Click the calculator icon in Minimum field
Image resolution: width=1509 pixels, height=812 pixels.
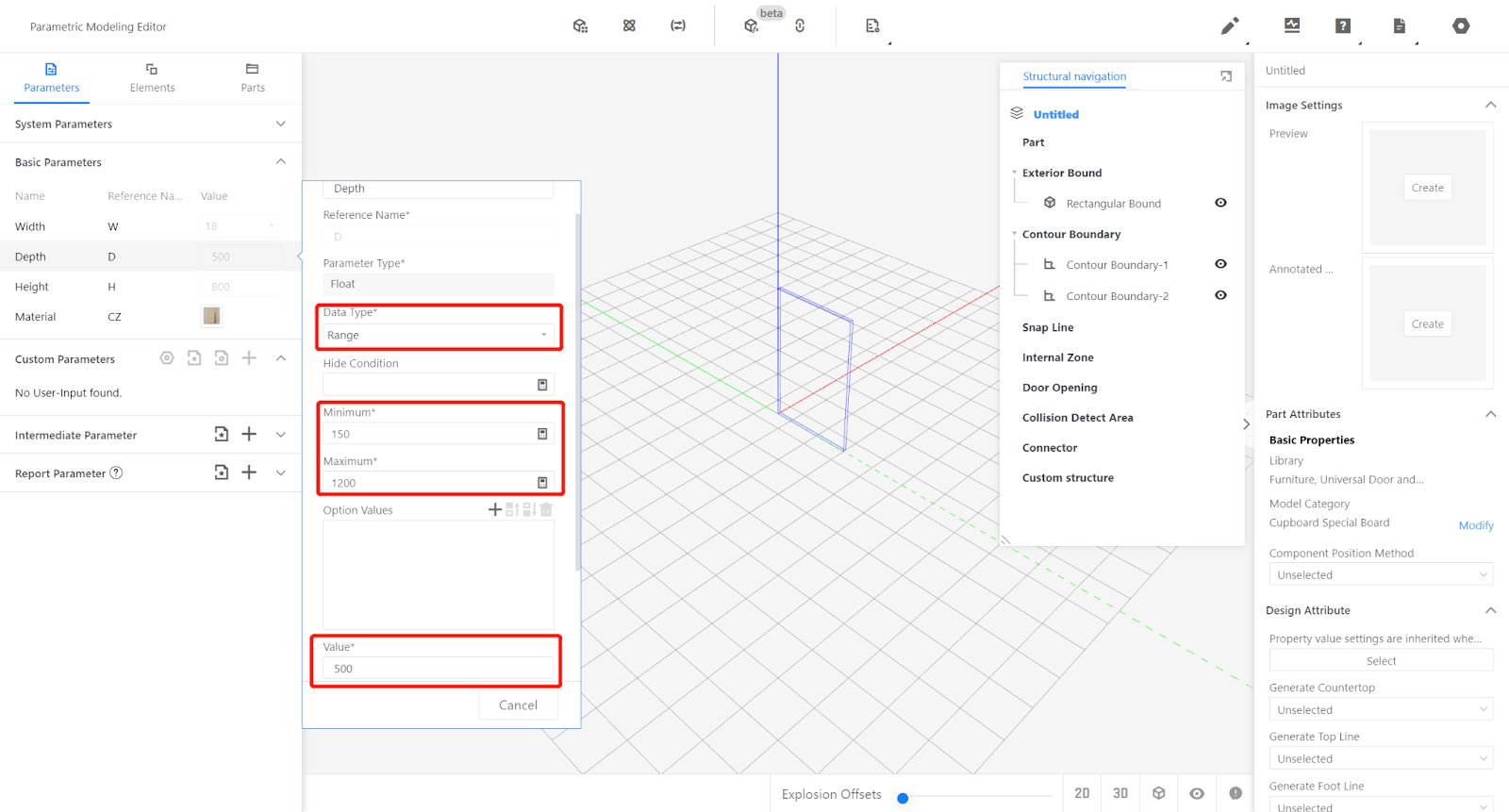coord(542,434)
